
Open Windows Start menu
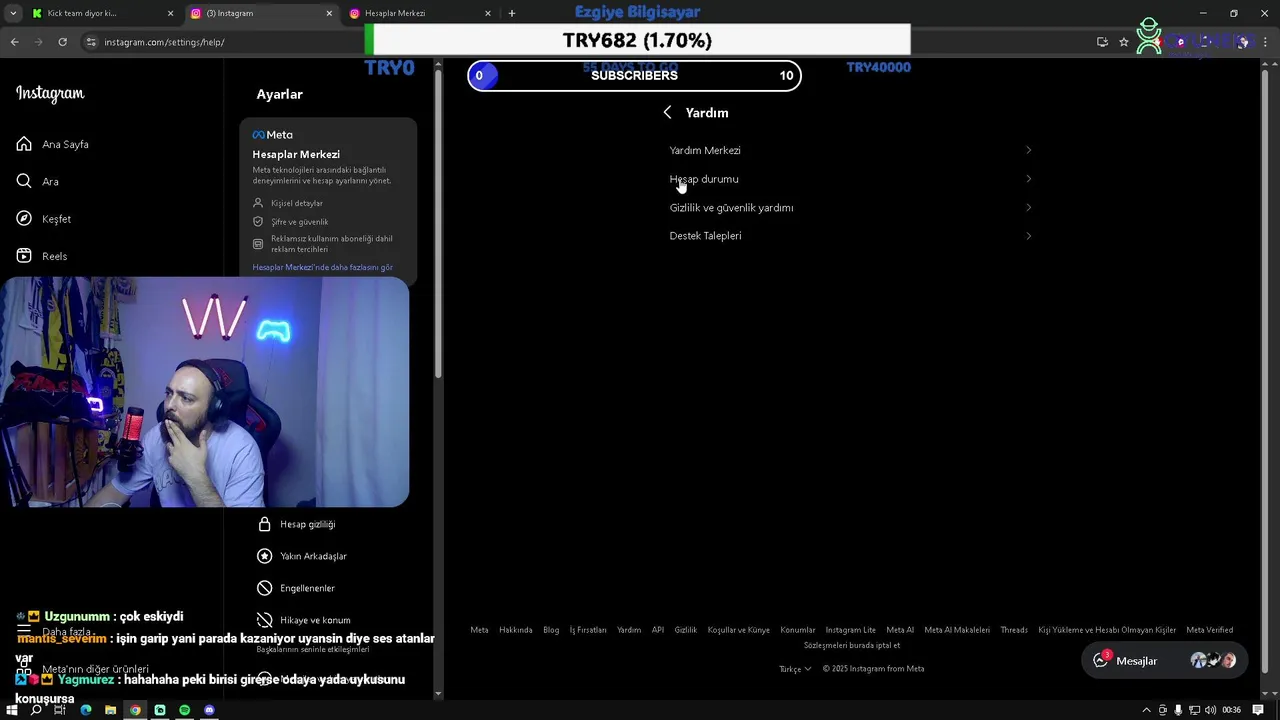click(x=12, y=710)
